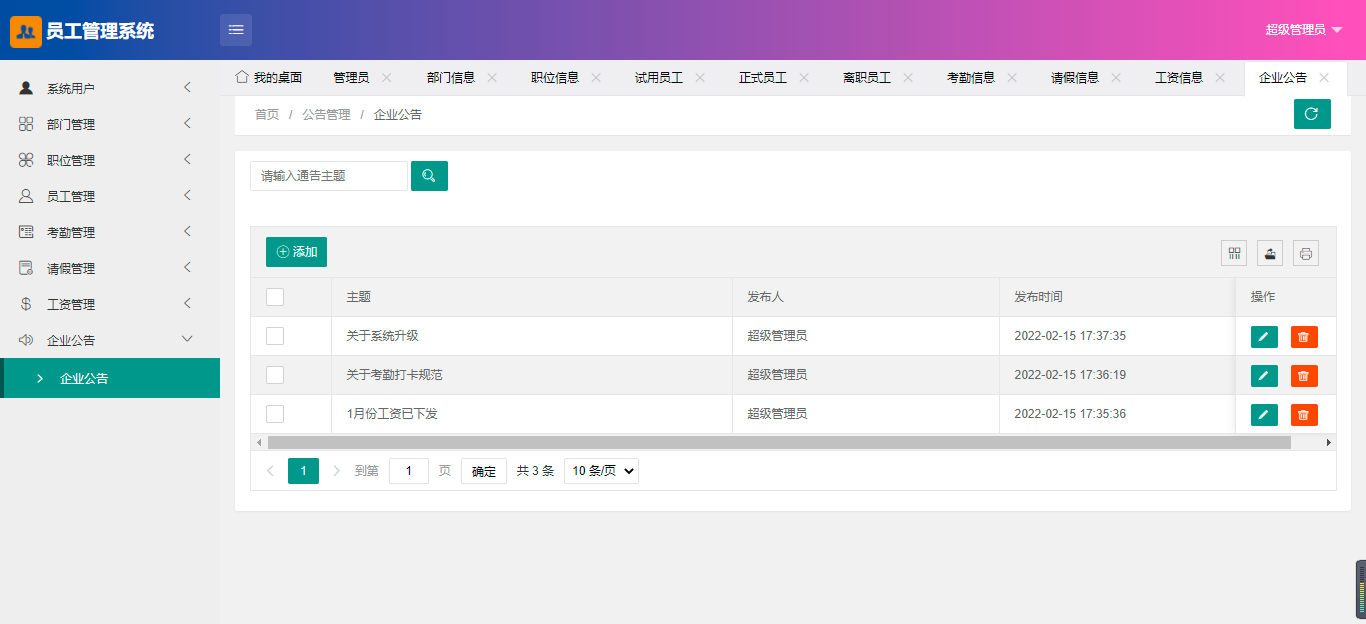Click the horizontal table scrollbar
Image resolution: width=1366 pixels, height=624 pixels.
point(779,442)
